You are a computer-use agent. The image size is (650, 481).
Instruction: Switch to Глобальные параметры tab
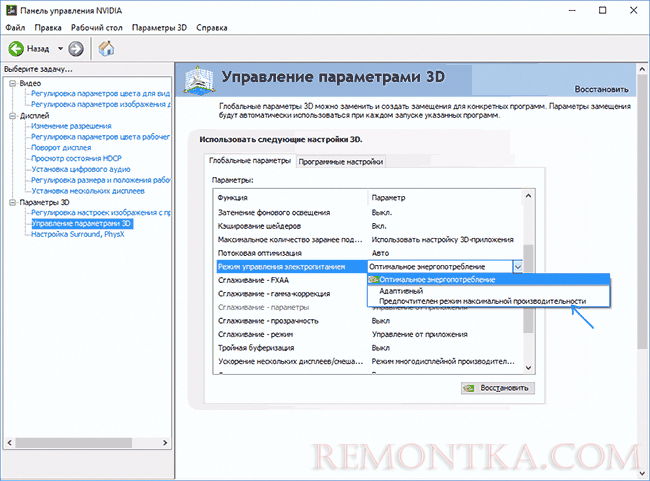pyautogui.click(x=250, y=161)
